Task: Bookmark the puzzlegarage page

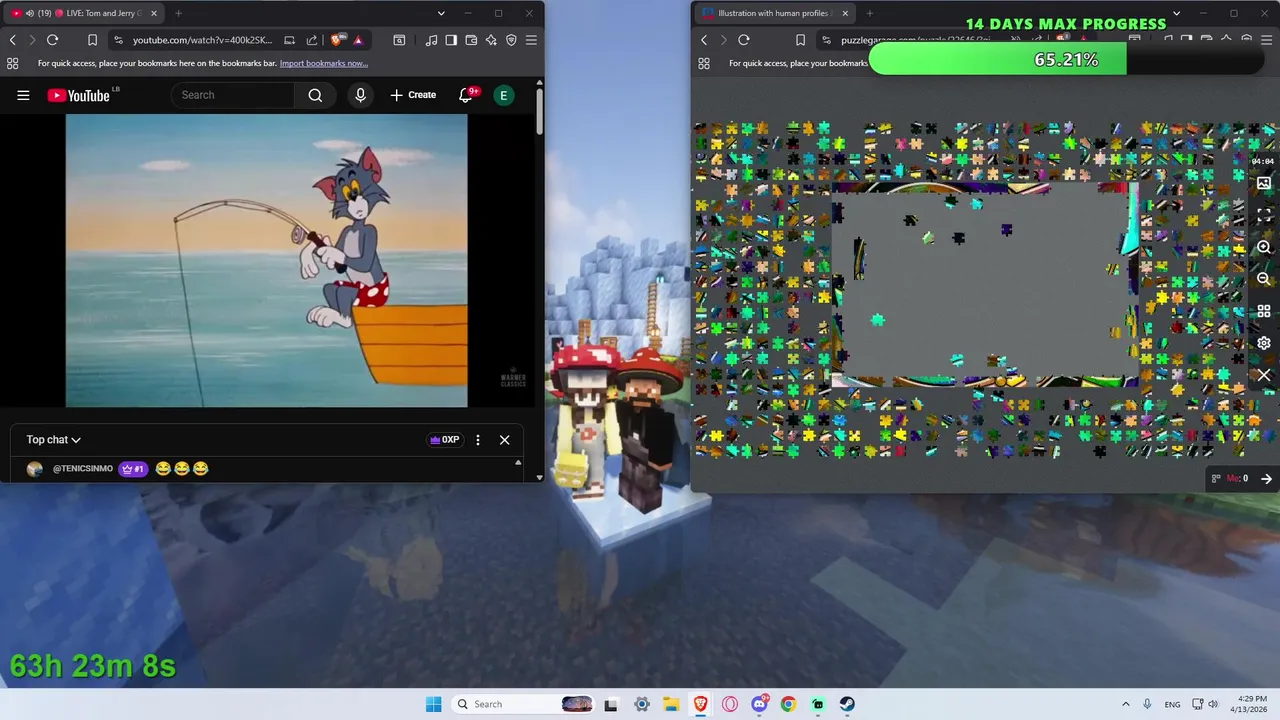Action: (x=800, y=40)
